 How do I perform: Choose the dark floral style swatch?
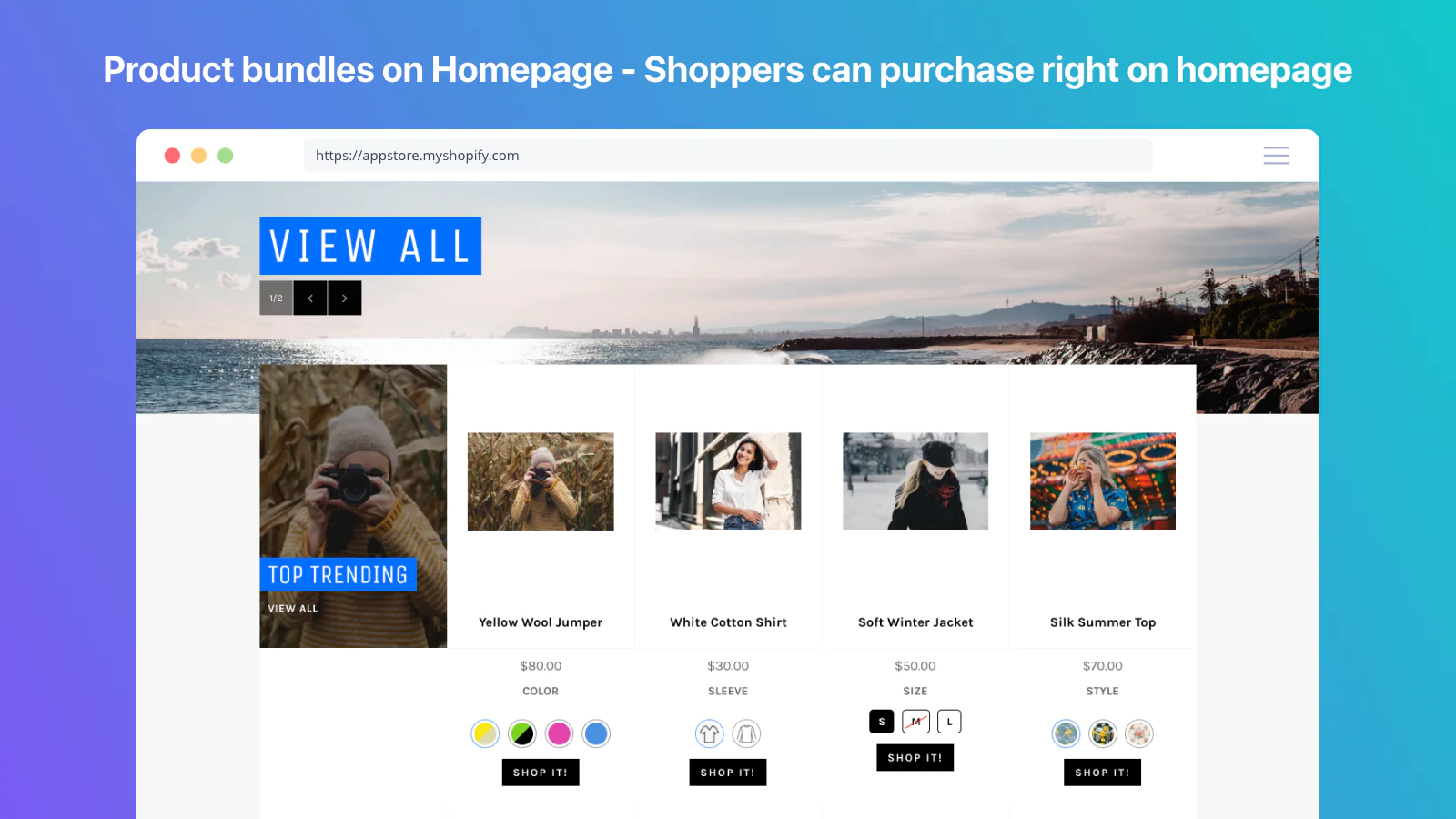click(x=1103, y=733)
